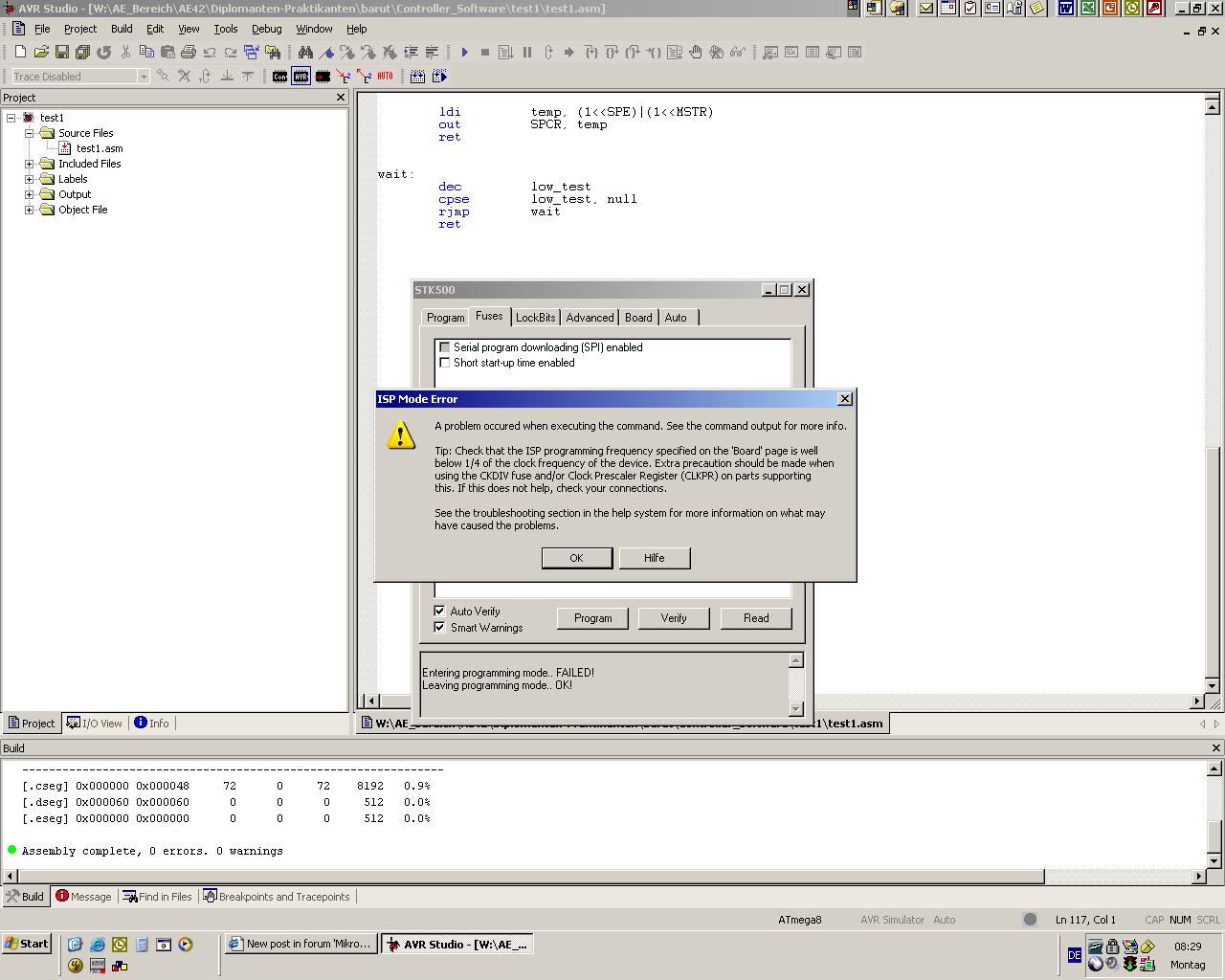Viewport: 1225px width, 980px height.
Task: Click the DE language indicator in tray
Action: [1074, 955]
